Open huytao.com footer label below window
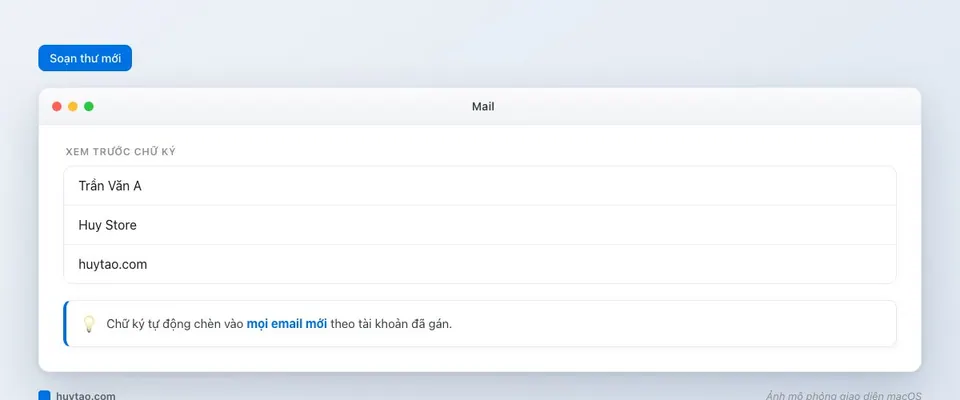The image size is (960, 400). (86, 396)
